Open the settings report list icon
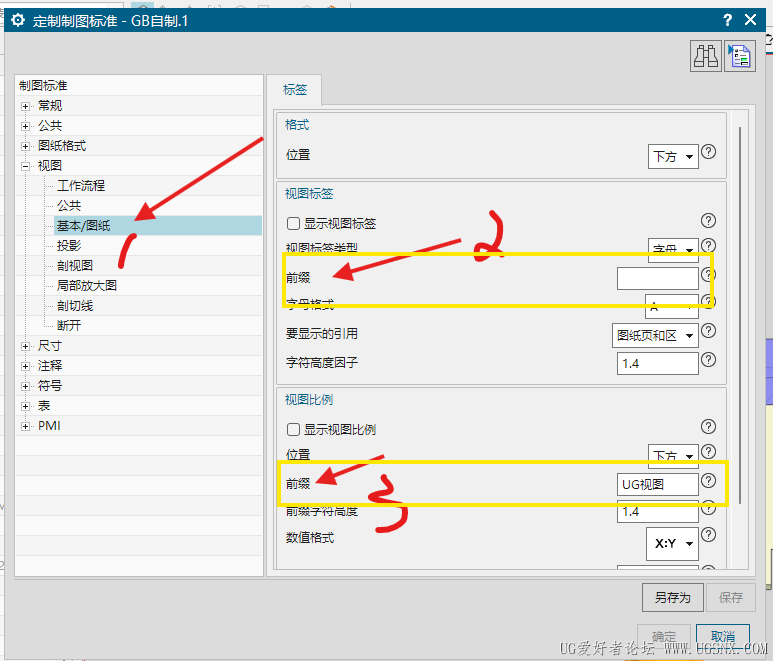This screenshot has height=661, width=773. pyautogui.click(x=740, y=56)
